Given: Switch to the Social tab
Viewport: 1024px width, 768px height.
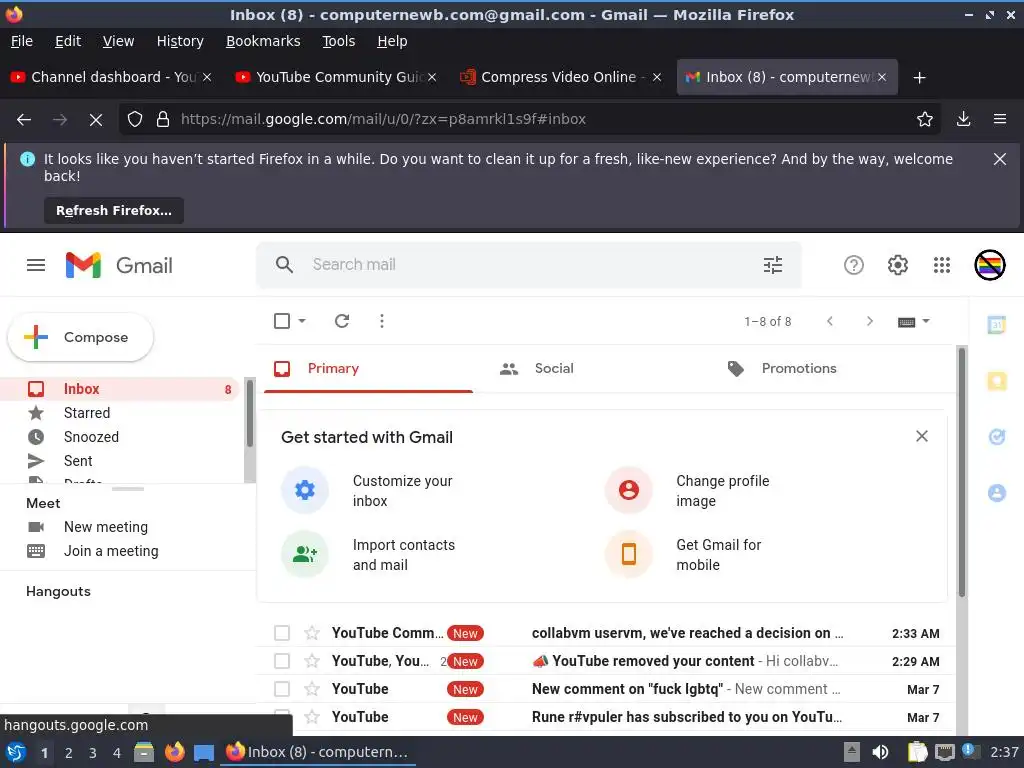Looking at the screenshot, I should 553,368.
